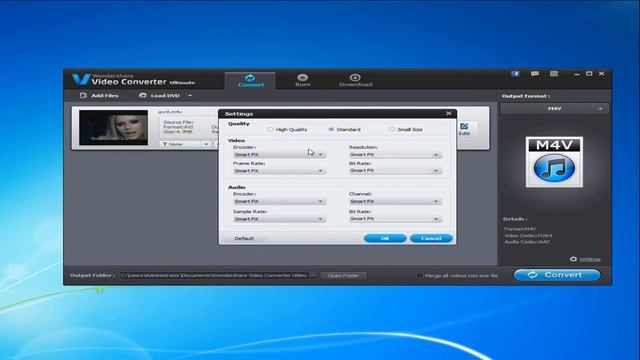Close the Settings dialog
The height and width of the screenshot is (360, 640).
point(449,113)
